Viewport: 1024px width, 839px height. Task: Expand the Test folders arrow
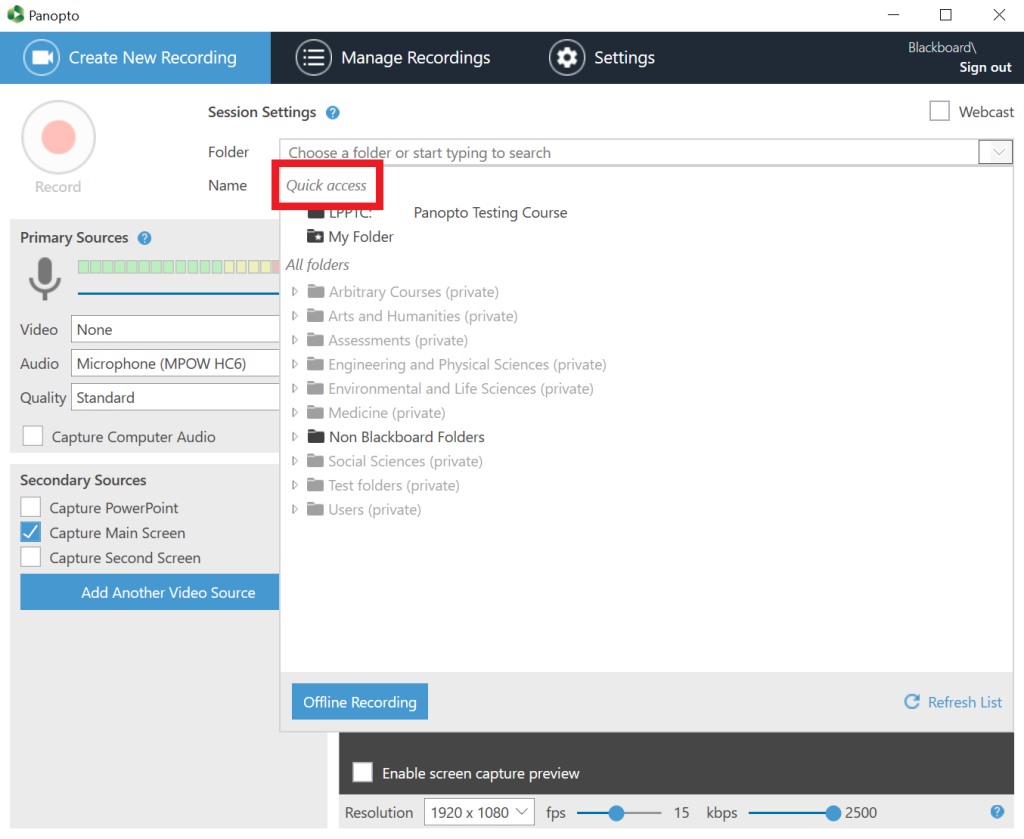click(295, 484)
